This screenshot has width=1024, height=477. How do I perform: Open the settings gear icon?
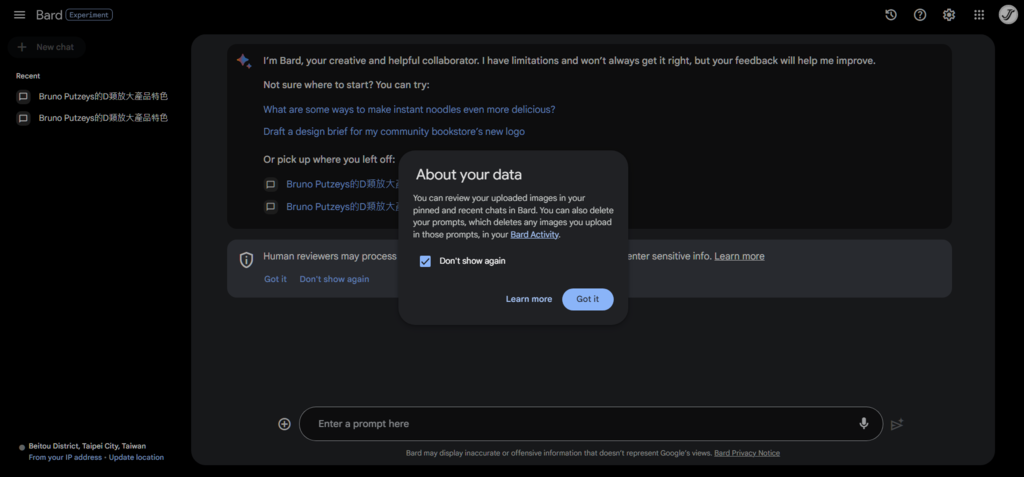(x=949, y=15)
